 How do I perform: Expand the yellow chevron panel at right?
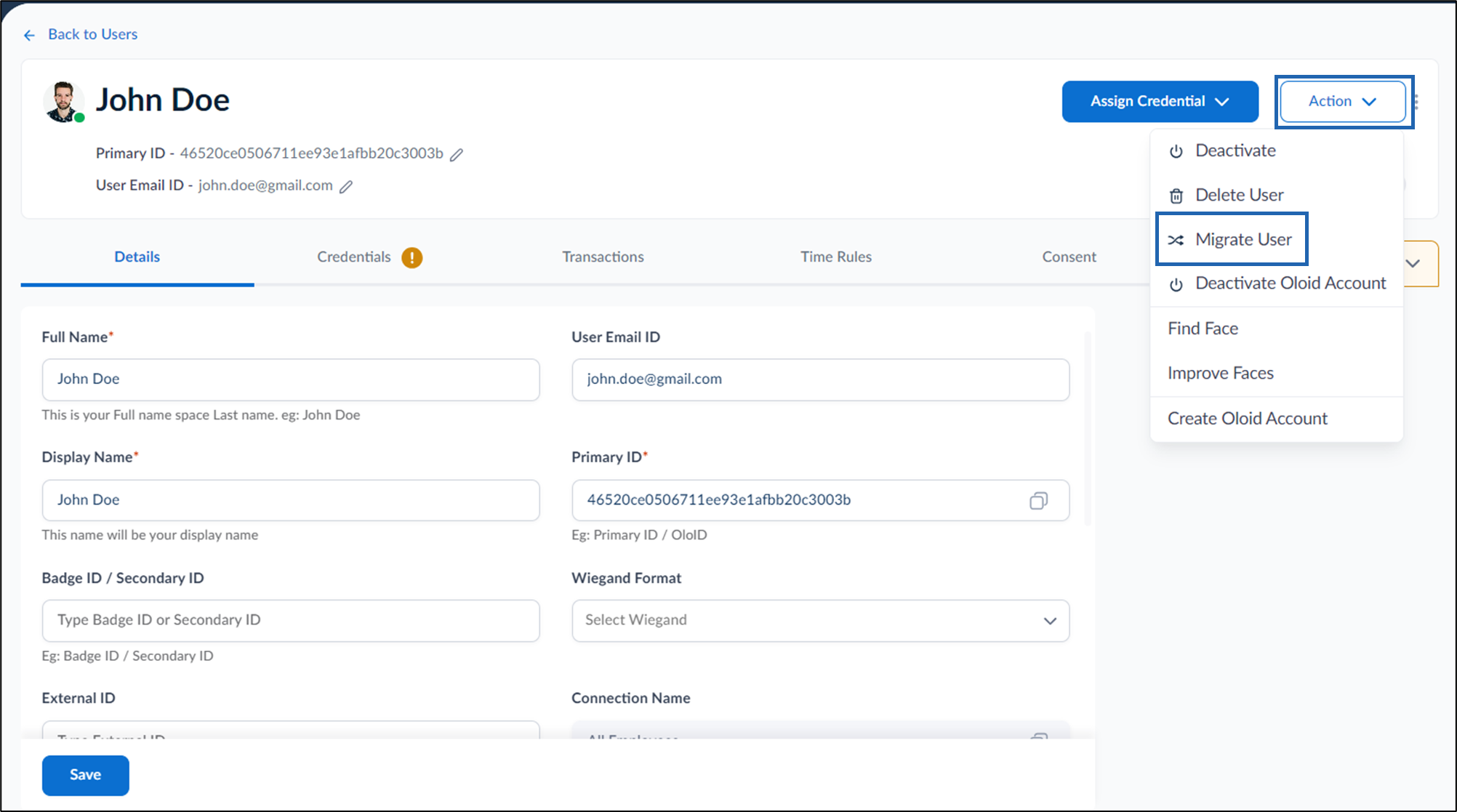[1413, 263]
